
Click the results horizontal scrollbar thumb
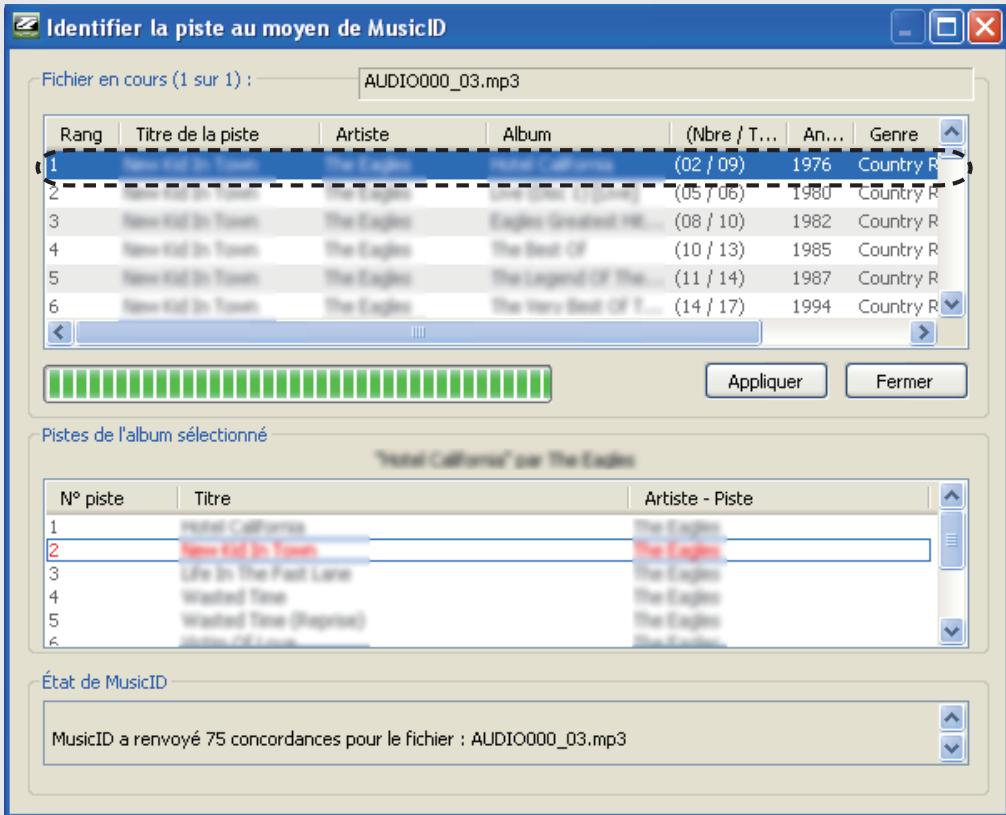[x=418, y=332]
